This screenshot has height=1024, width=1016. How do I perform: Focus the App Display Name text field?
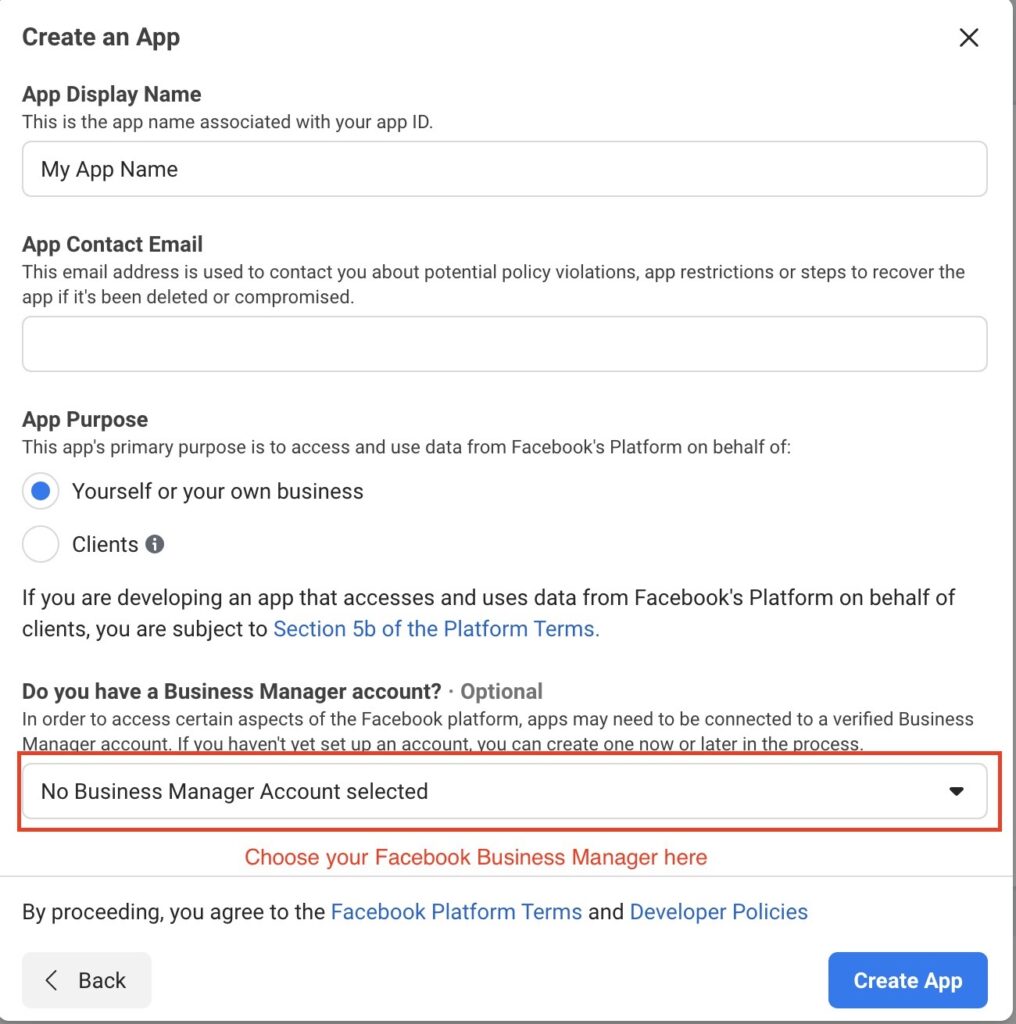[504, 169]
